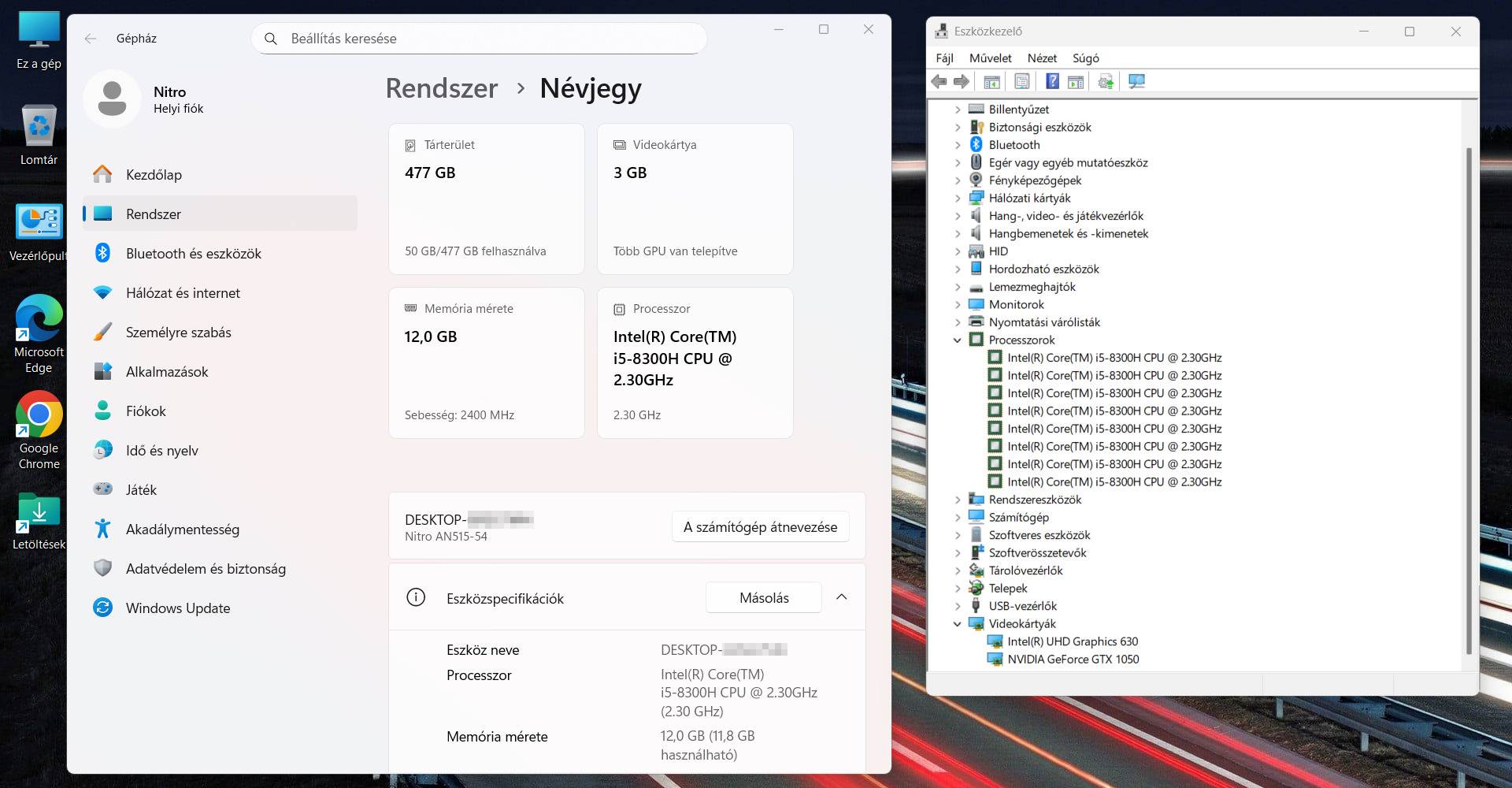1512x788 pixels.
Task: Collapse the Processzorok node
Action: click(958, 340)
